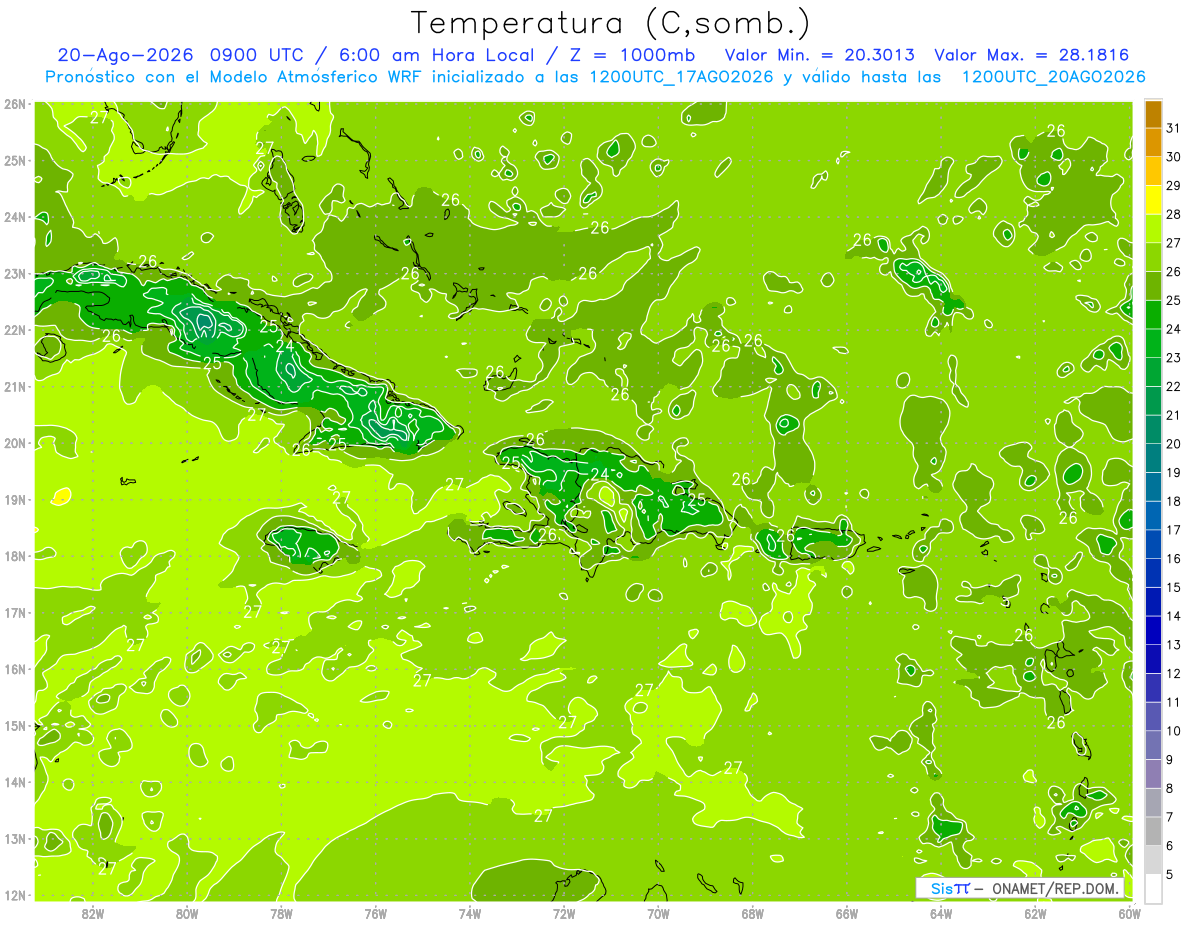Click the "24N" latitude label

click(x=15, y=217)
